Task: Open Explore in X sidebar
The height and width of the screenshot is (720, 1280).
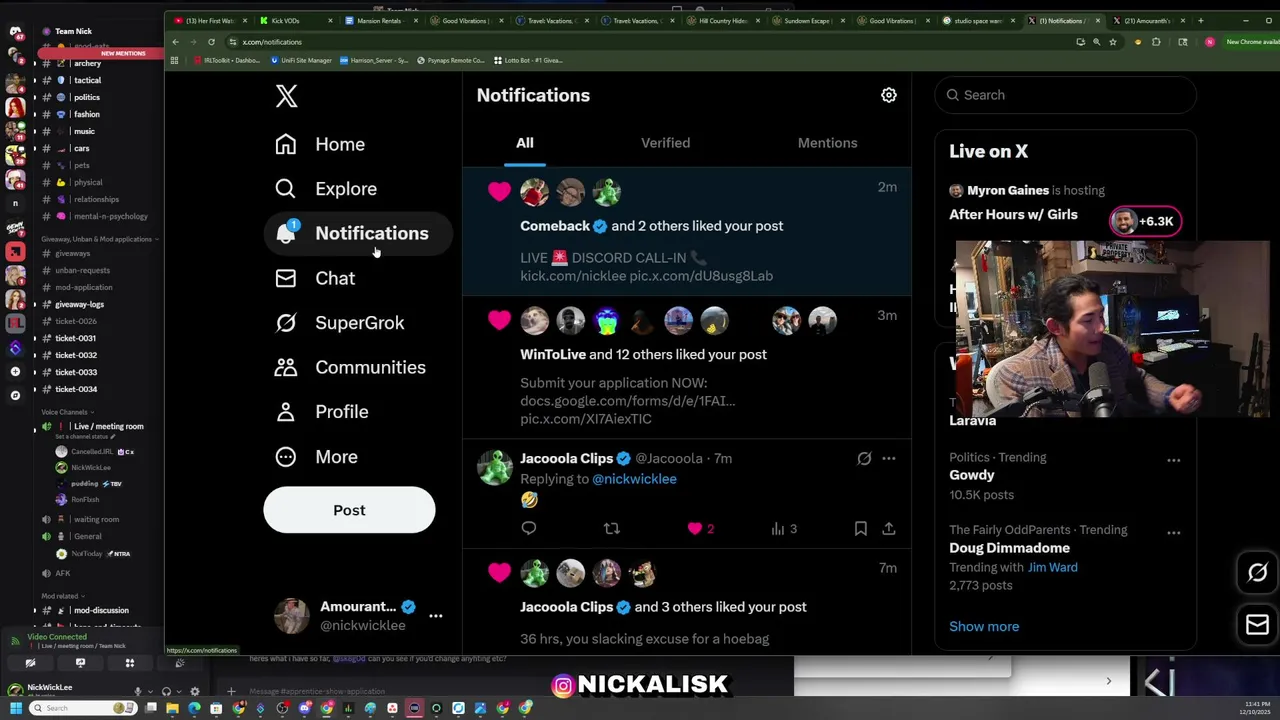Action: click(x=326, y=189)
